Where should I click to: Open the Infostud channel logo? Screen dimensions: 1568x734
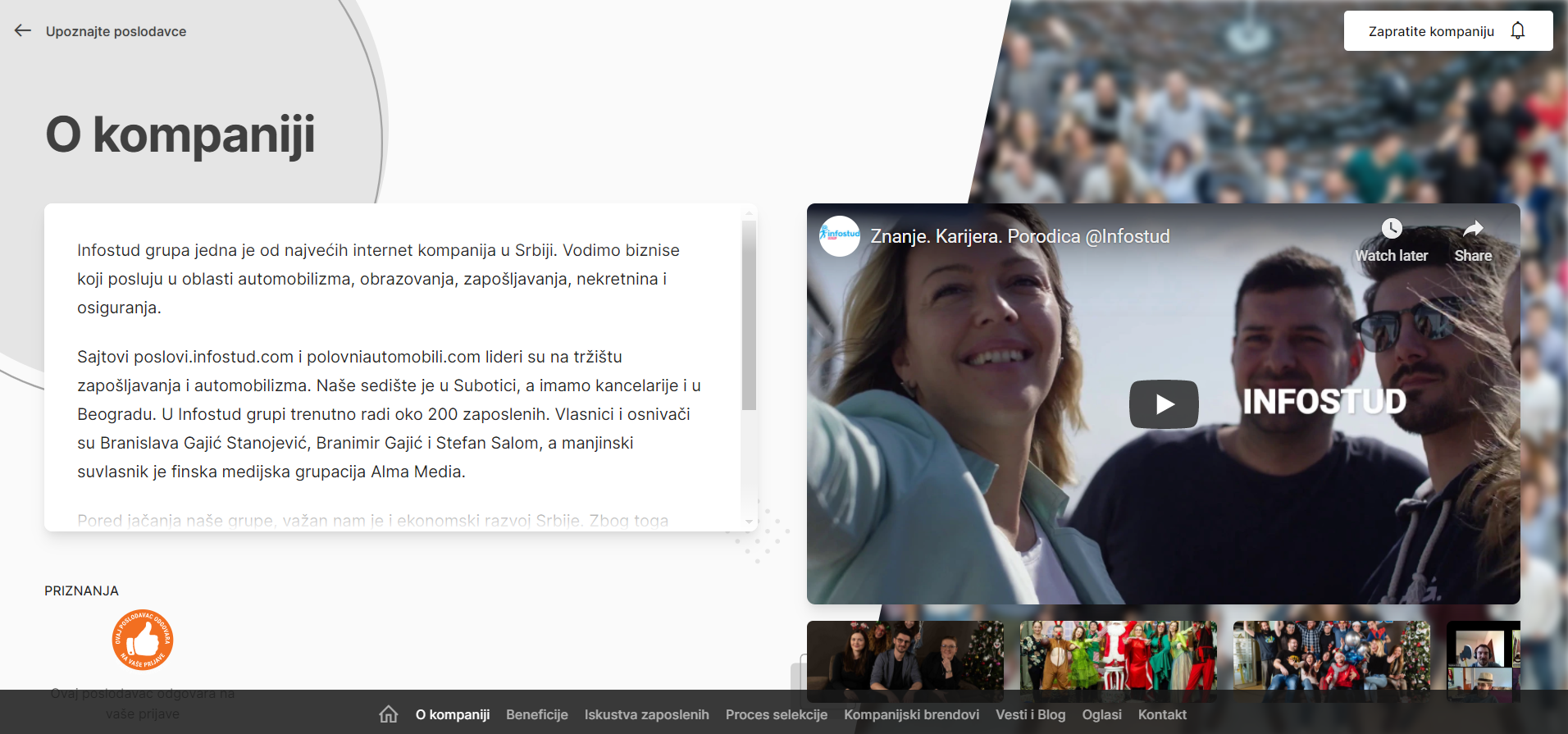point(840,236)
